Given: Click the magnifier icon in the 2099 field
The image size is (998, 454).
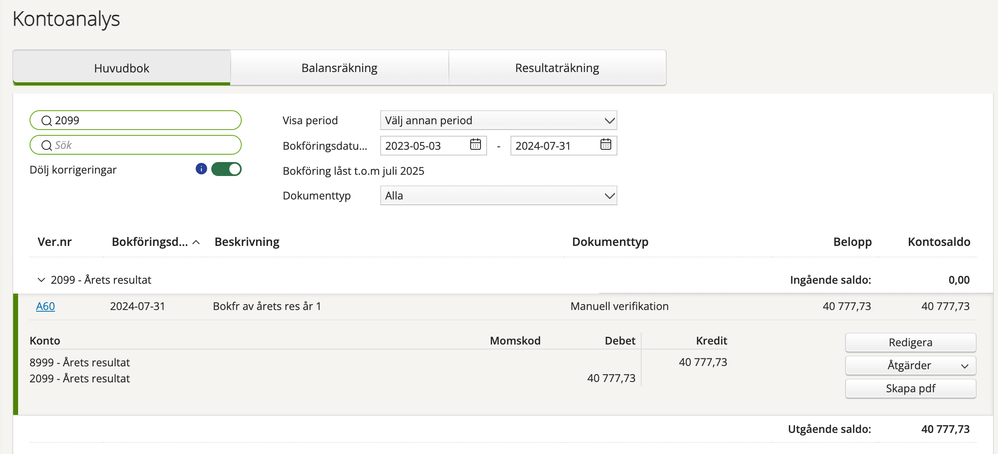Looking at the screenshot, I should (46, 120).
